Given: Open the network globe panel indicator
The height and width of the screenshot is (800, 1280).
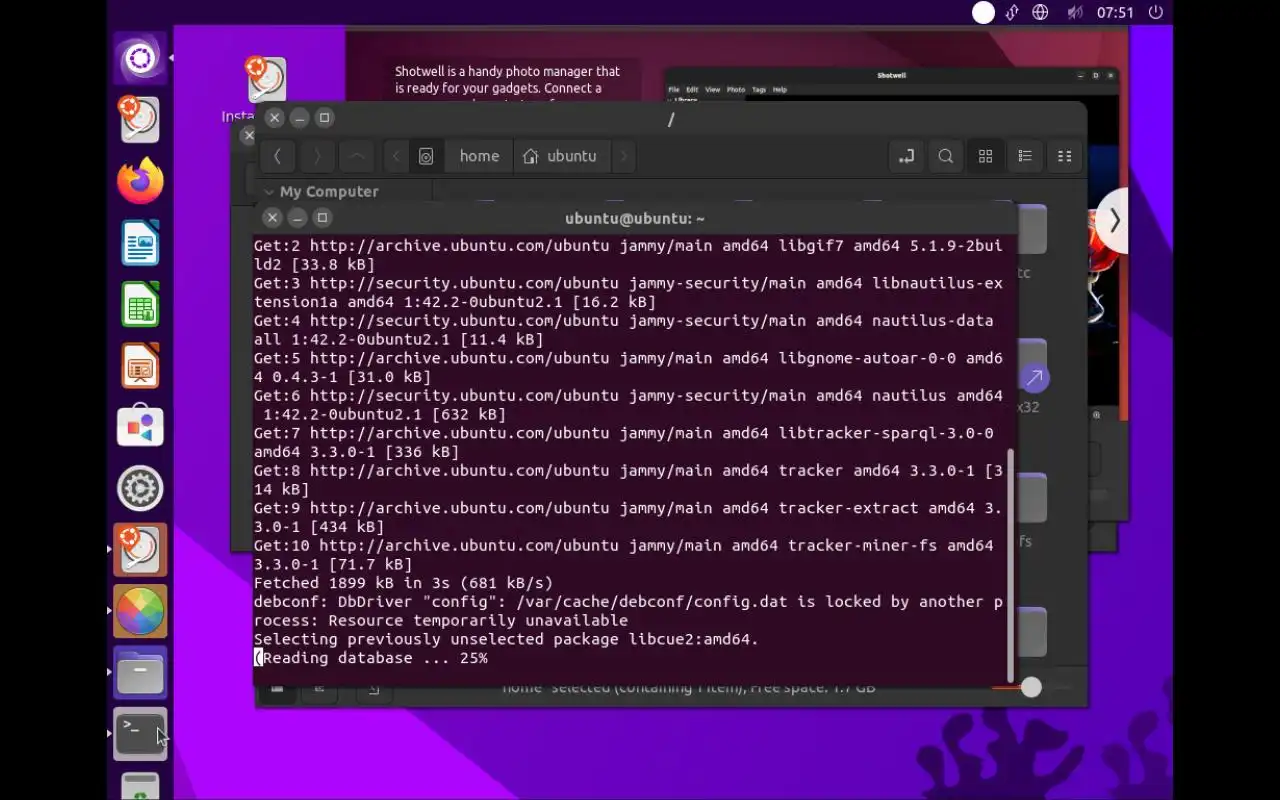Looking at the screenshot, I should click(1041, 13).
